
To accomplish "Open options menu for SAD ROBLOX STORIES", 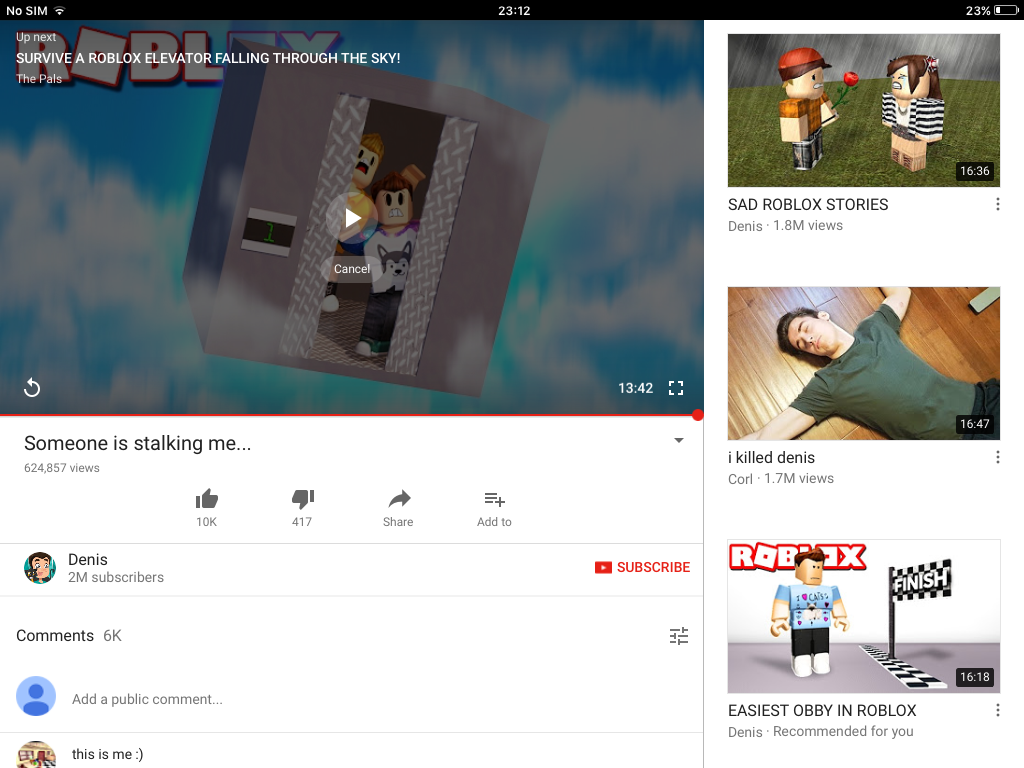I will point(997,204).
